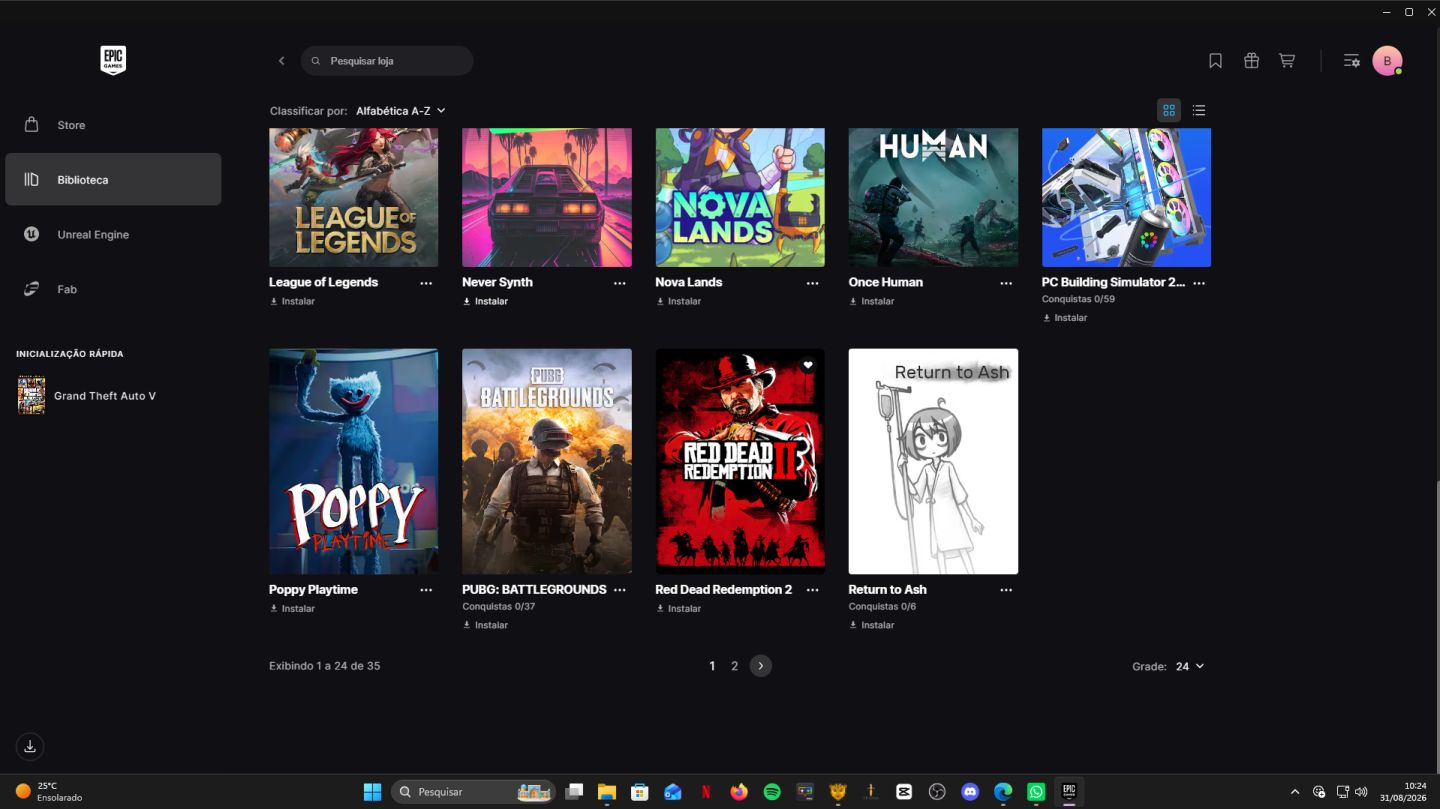Show hidden system tray icons
The image size is (1440, 809).
point(1295,792)
